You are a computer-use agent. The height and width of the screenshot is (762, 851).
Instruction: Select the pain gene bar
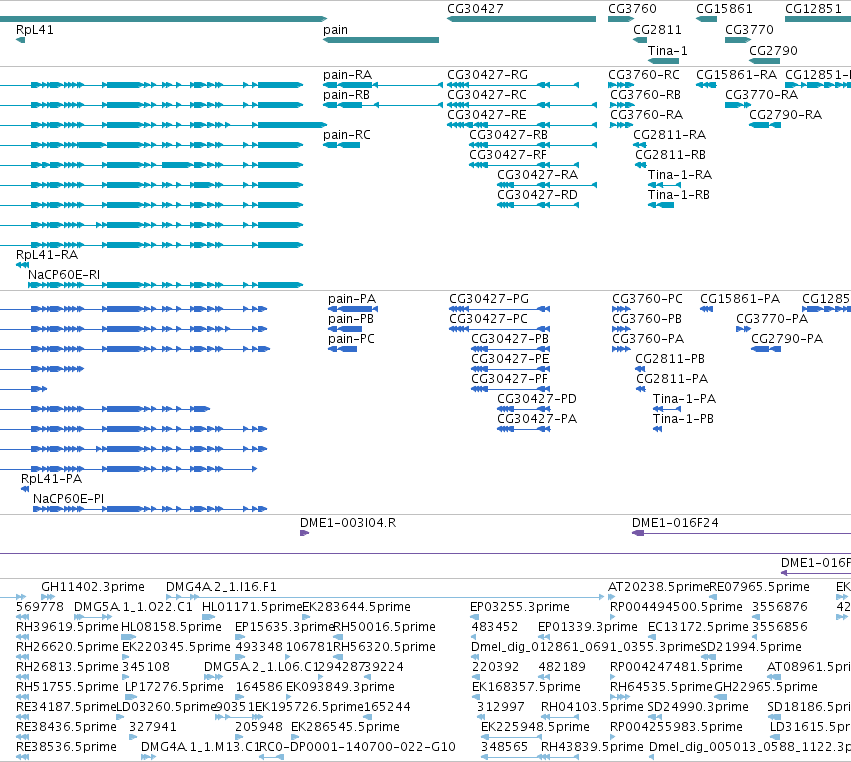[x=381, y=40]
